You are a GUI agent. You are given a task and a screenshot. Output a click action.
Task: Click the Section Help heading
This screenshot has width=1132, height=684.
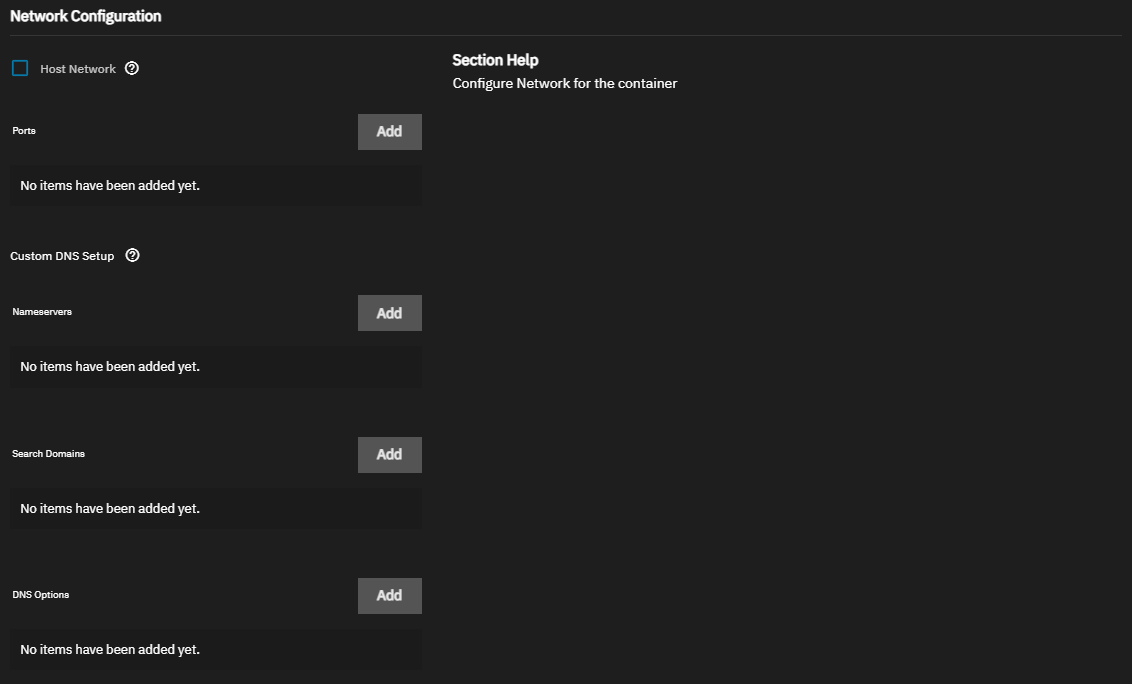coord(495,60)
